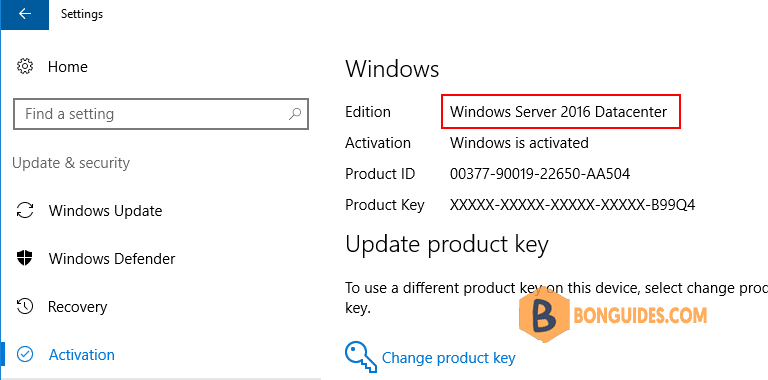Focus the Find a setting search box
Image resolution: width=768 pixels, height=380 pixels.
[161, 114]
